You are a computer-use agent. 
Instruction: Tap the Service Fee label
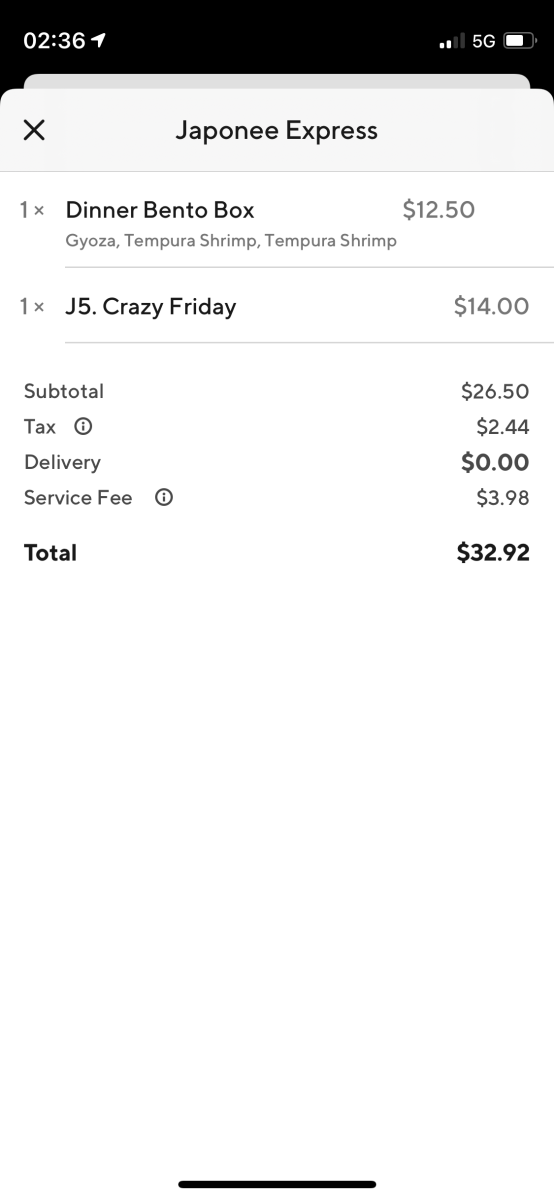tap(78, 498)
